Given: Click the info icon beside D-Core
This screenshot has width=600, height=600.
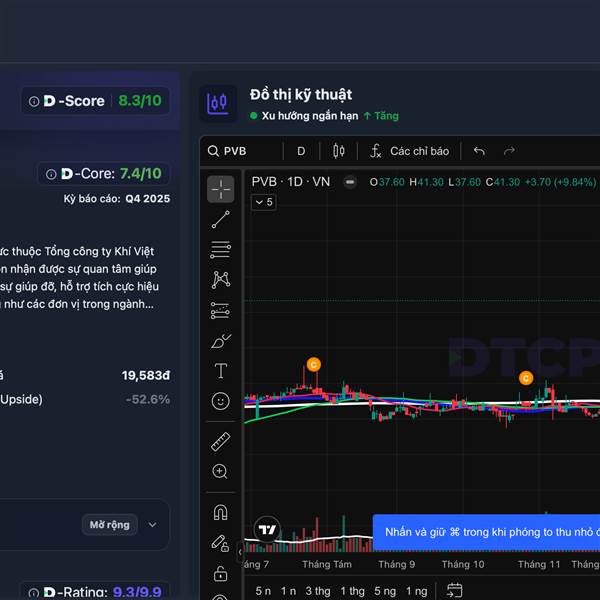Looking at the screenshot, I should coord(51,174).
